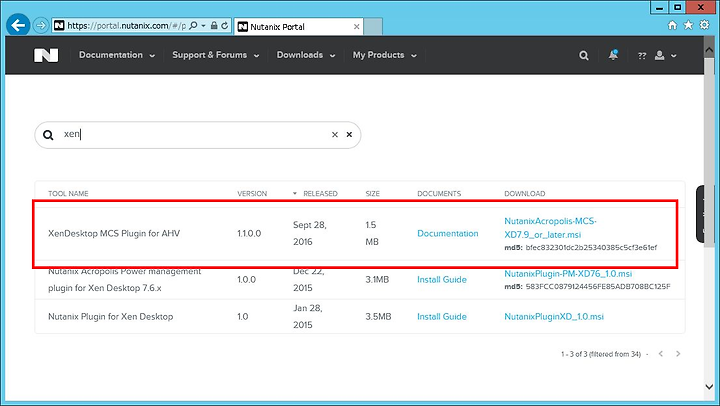Select the Nutanix Portal tab
Screen dimensions: 720x406
298,27
